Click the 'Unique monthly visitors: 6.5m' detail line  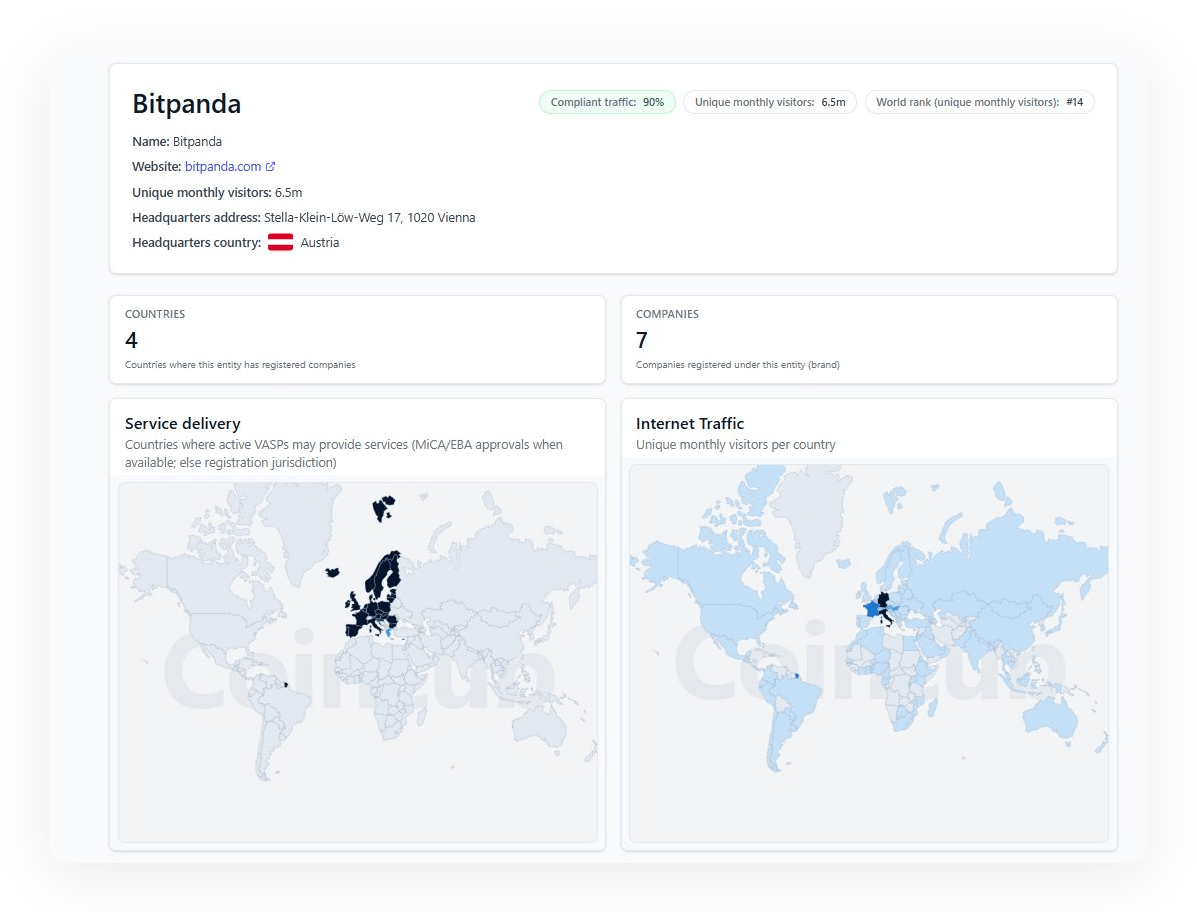coord(217,192)
